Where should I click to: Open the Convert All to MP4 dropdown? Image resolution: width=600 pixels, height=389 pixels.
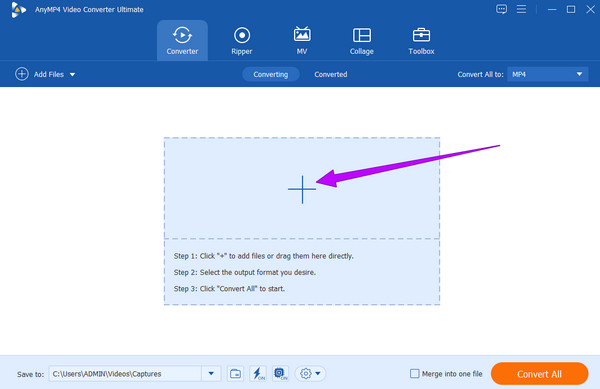tap(548, 74)
